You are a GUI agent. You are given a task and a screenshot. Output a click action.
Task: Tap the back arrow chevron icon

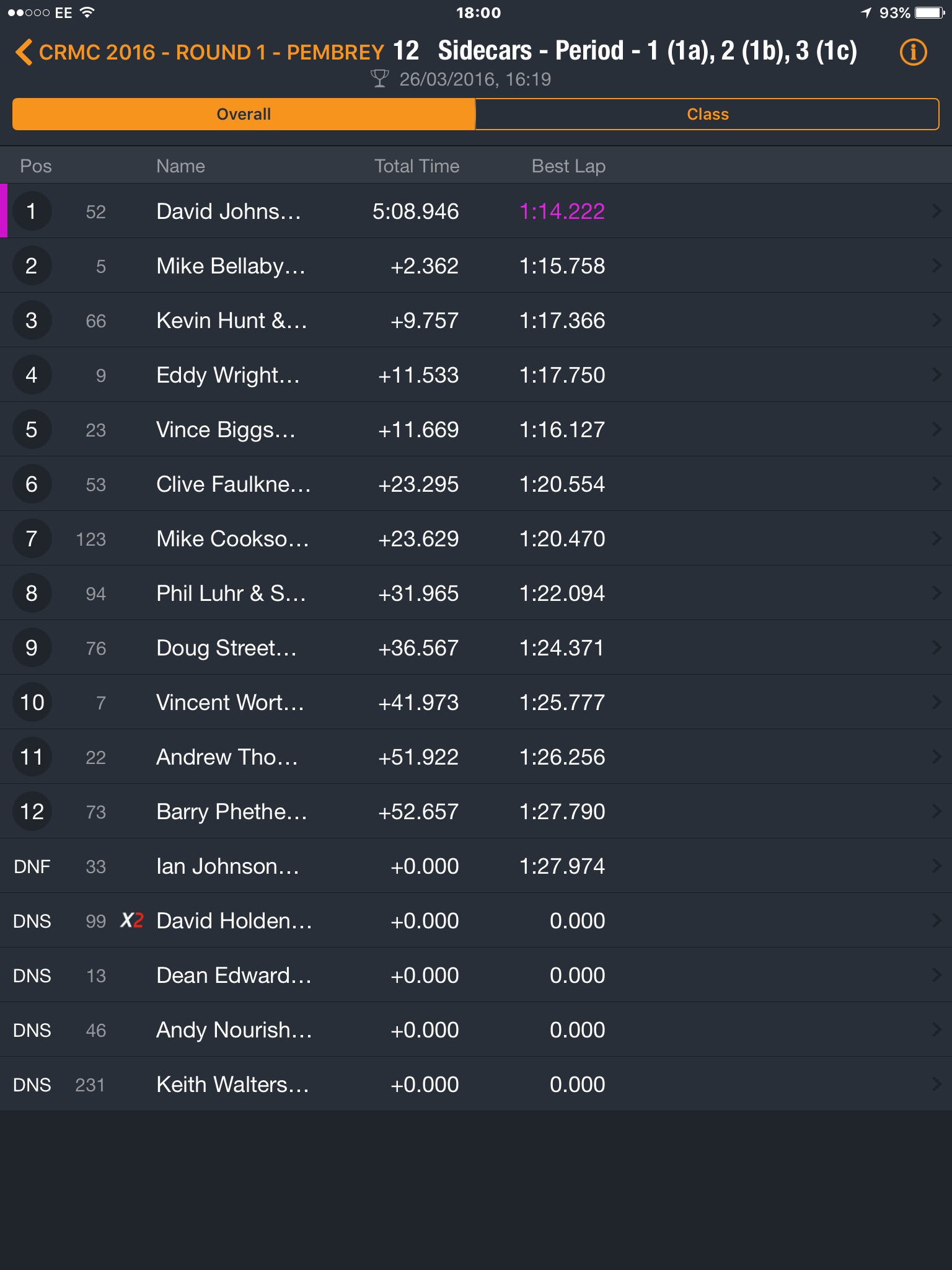(24, 52)
